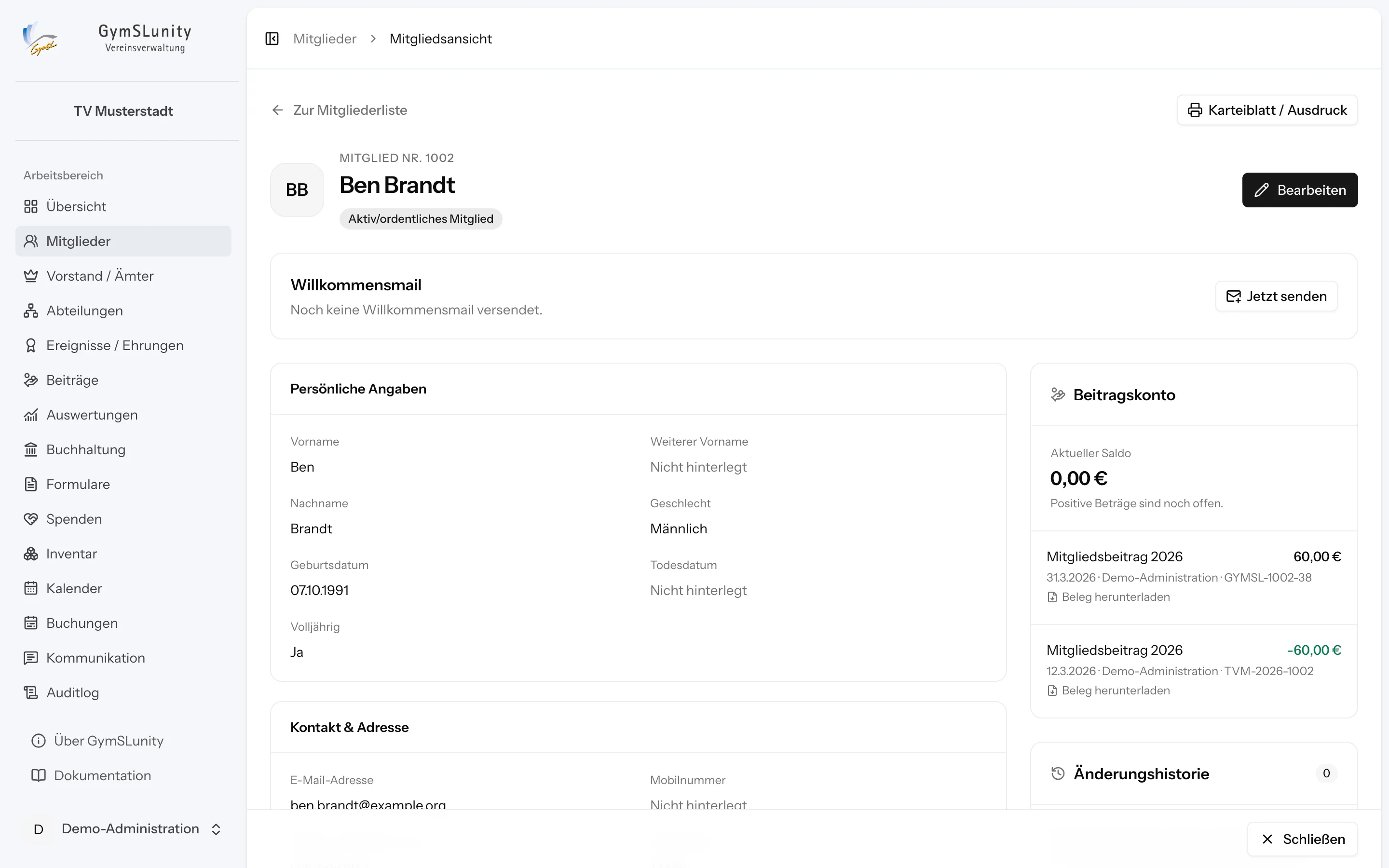Image resolution: width=1389 pixels, height=868 pixels.
Task: Open Vorstand / Ämter section
Action: [x=123, y=275]
